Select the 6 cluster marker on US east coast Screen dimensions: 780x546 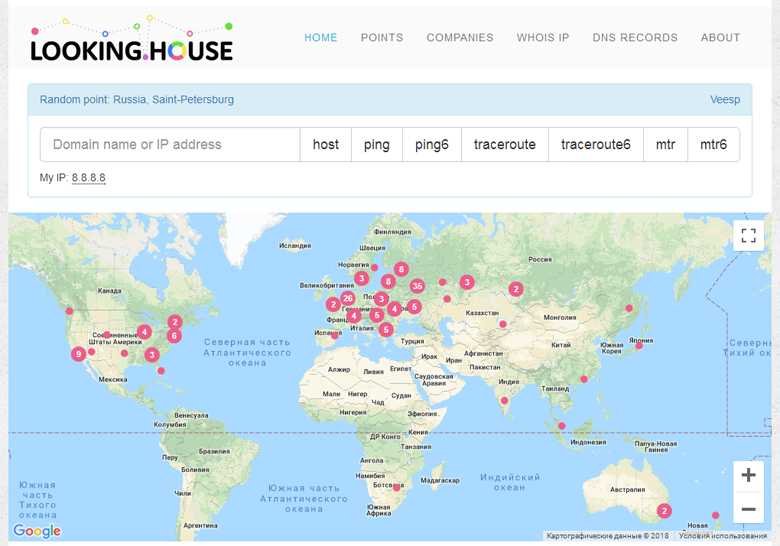[174, 336]
